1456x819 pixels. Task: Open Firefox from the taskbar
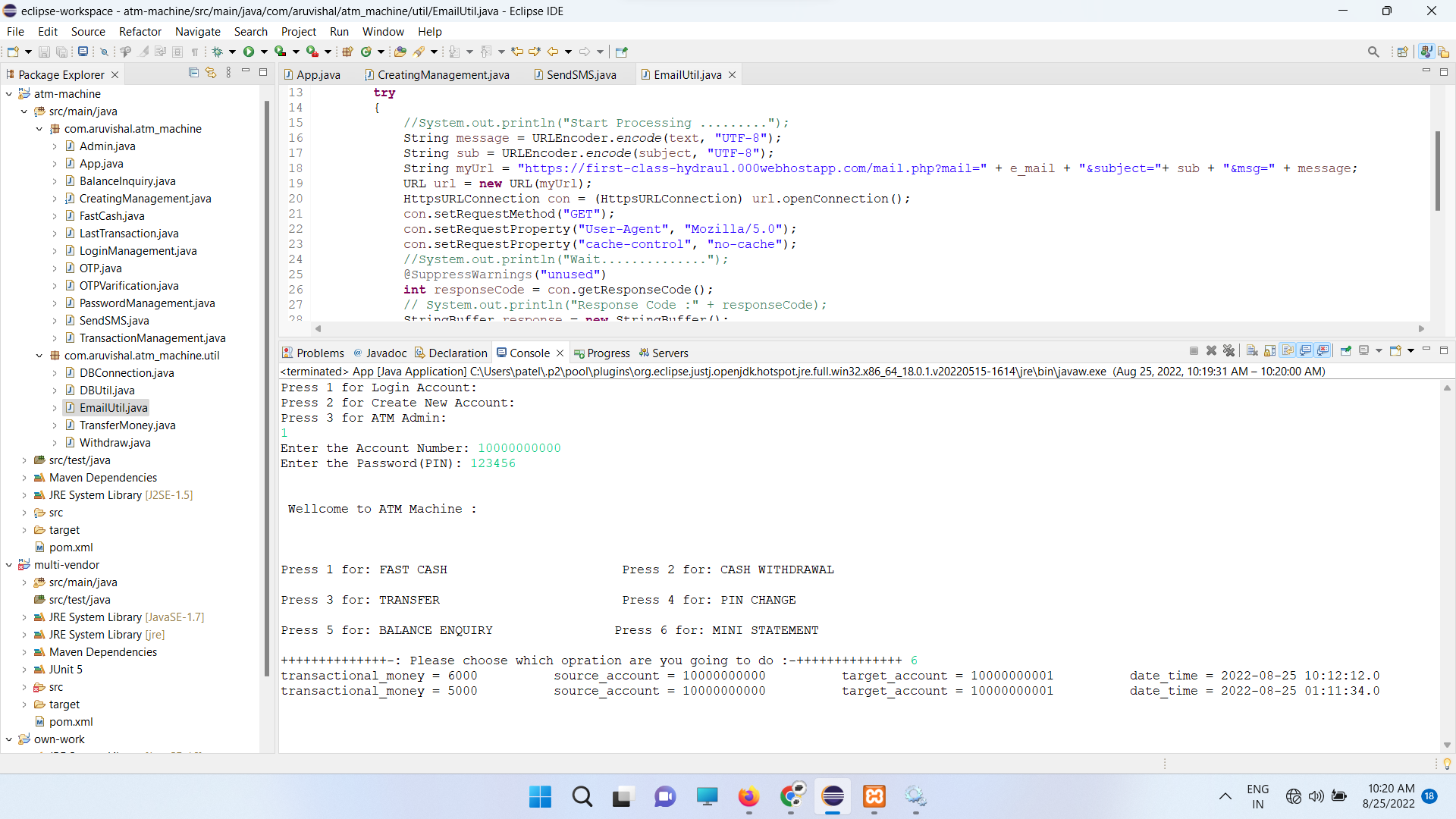click(x=749, y=797)
